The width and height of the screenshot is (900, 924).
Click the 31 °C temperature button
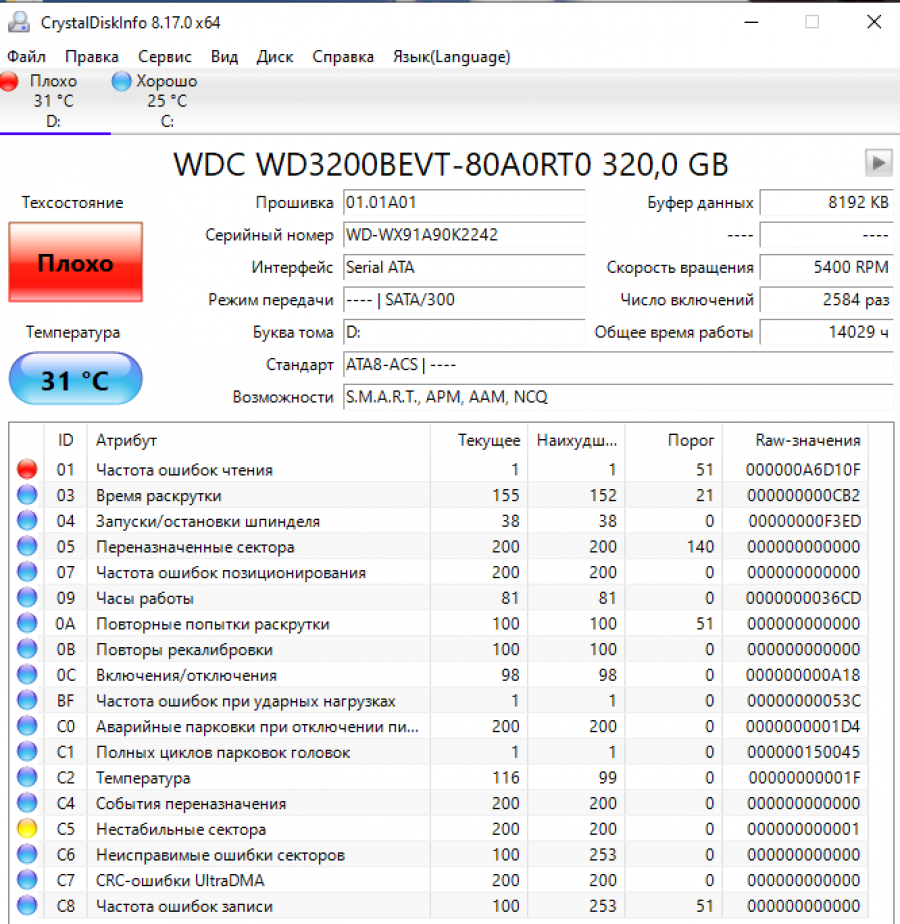point(76,380)
